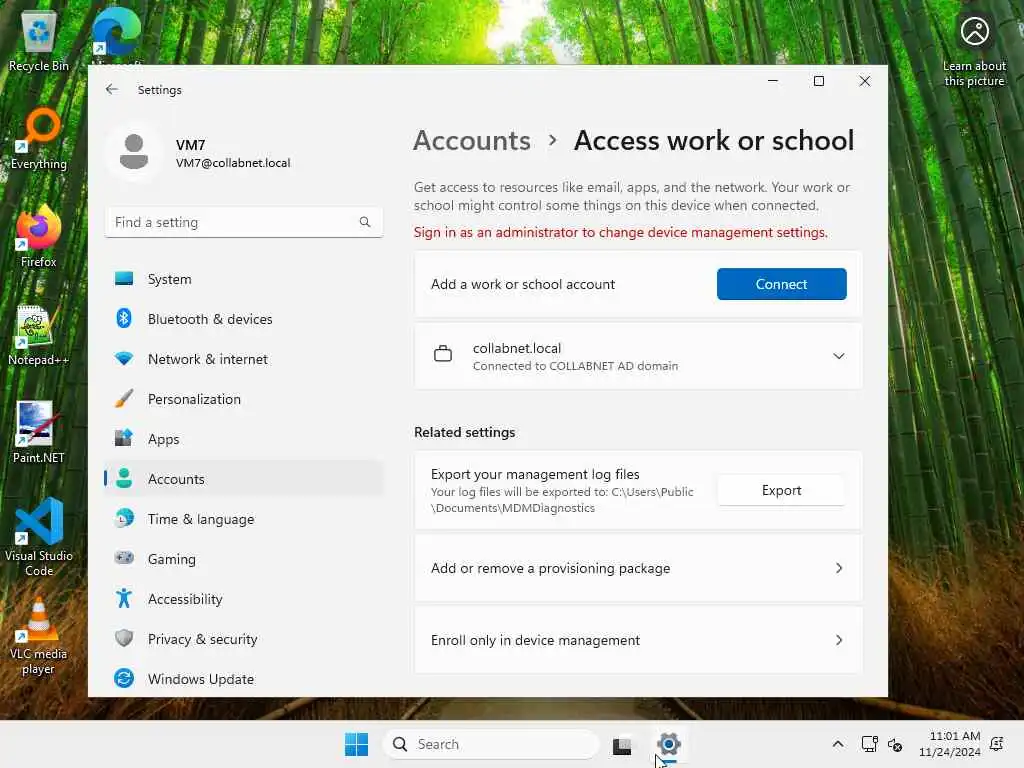The width and height of the screenshot is (1024, 768).
Task: Click the muted volume tray icon
Action: pos(895,744)
